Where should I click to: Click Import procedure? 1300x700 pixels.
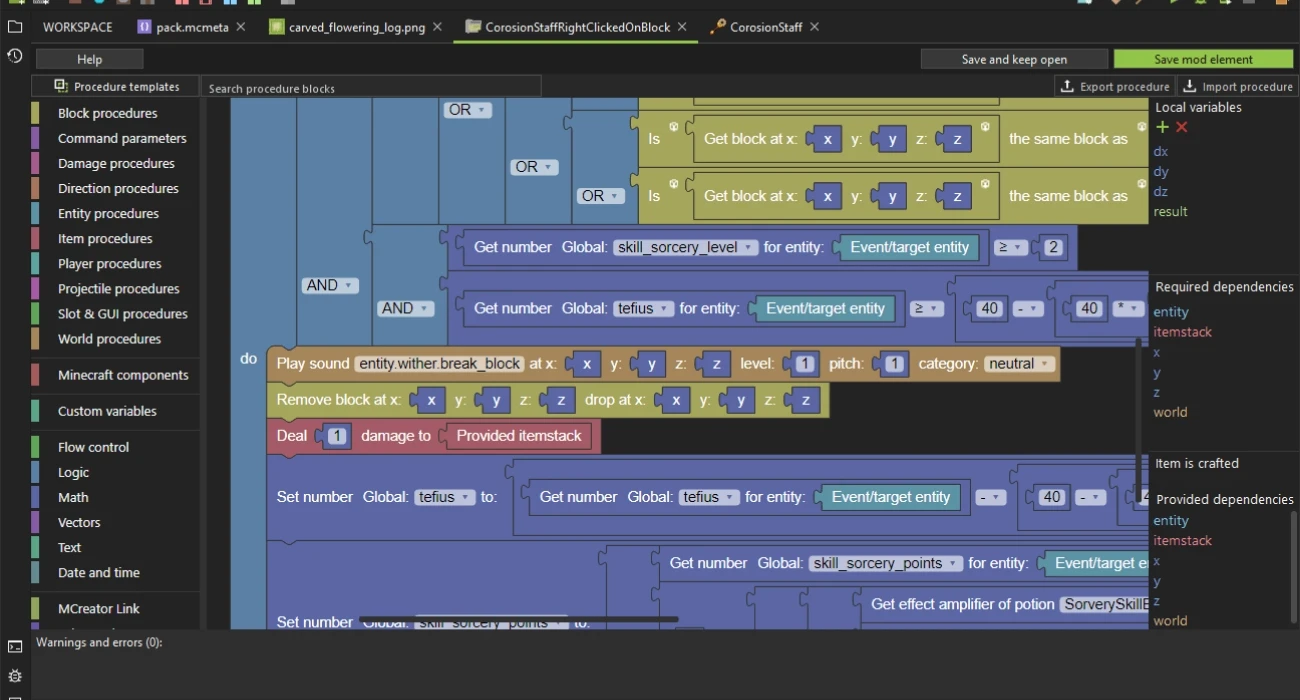1238,86
